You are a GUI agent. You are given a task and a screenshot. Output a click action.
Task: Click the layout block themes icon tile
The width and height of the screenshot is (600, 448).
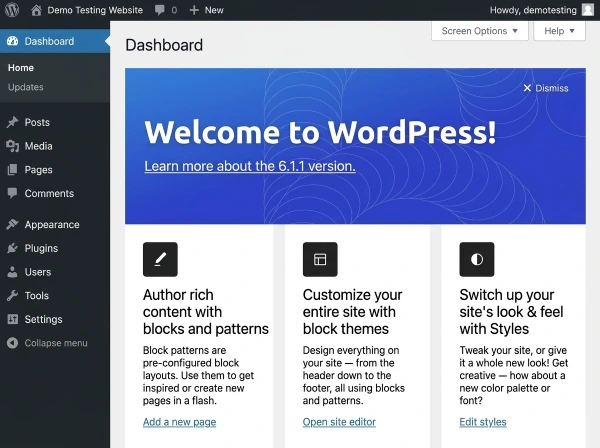(320, 259)
